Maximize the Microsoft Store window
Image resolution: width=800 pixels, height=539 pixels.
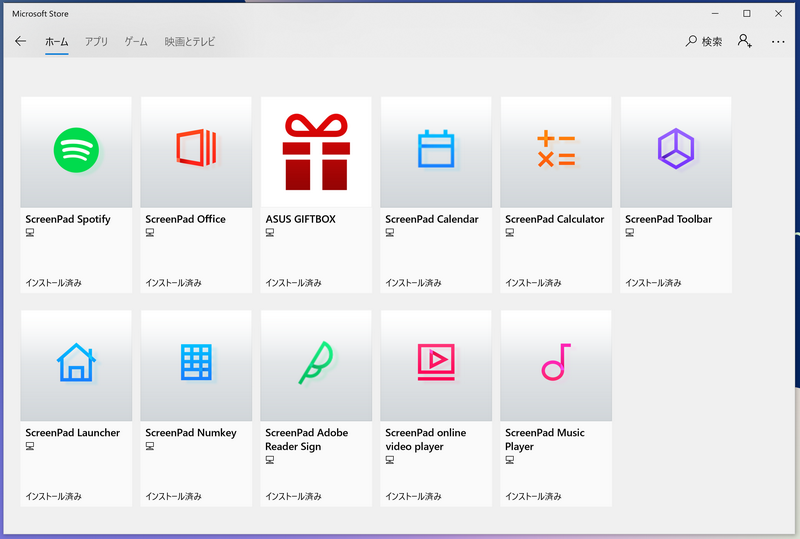(x=746, y=14)
